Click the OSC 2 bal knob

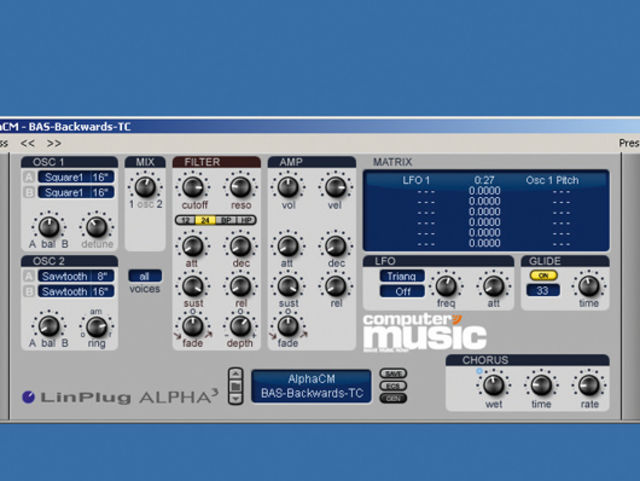click(49, 326)
